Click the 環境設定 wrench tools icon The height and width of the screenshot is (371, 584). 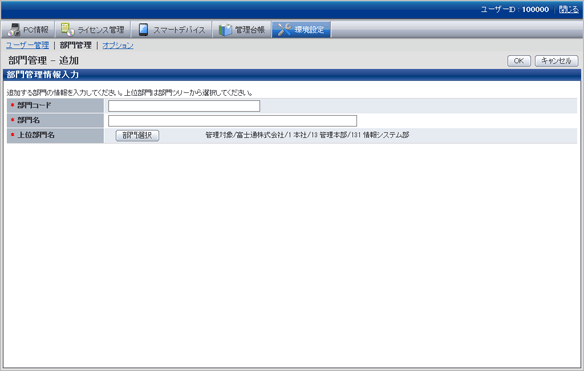click(x=284, y=29)
